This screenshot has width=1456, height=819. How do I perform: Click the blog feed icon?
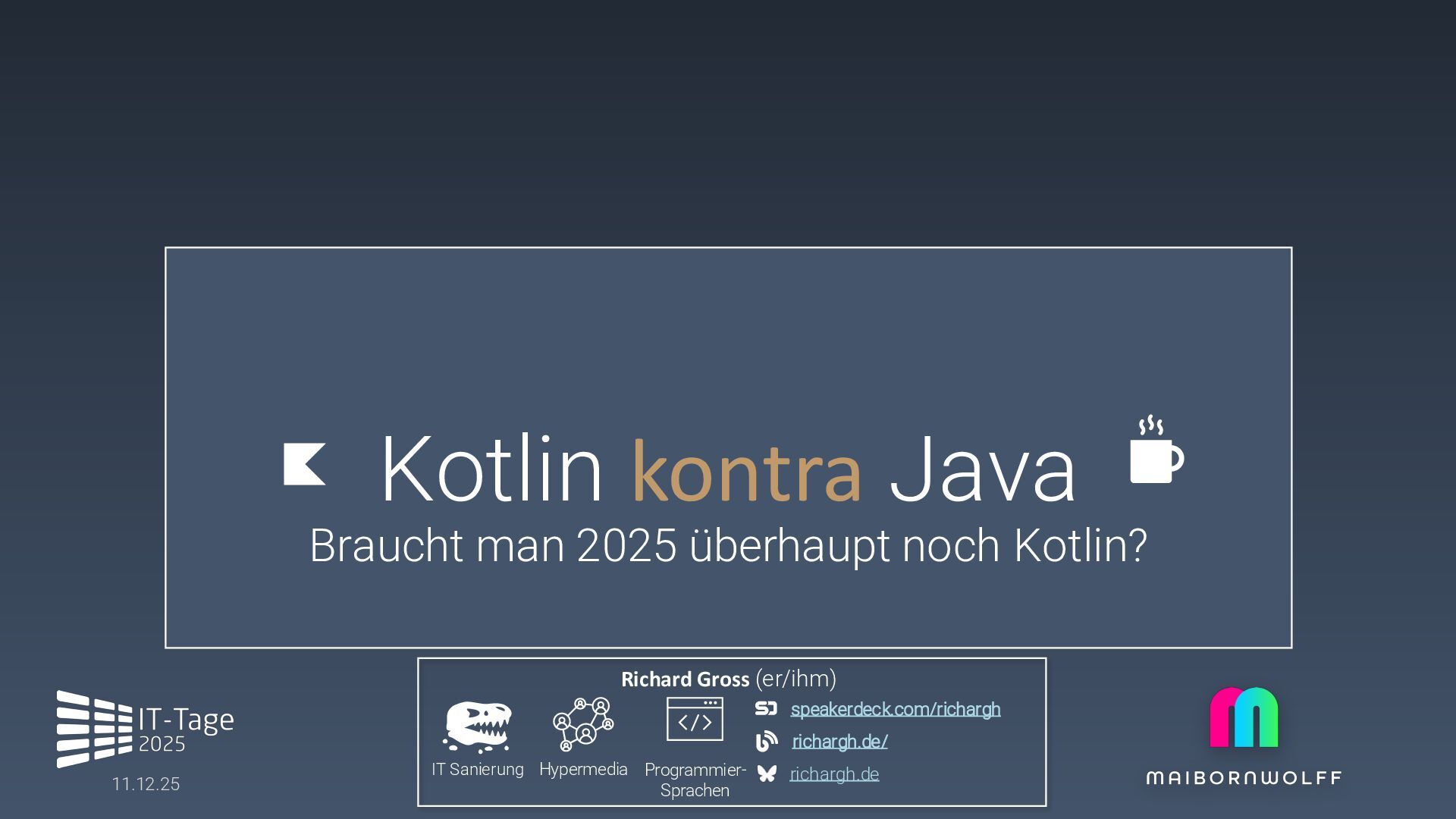coord(767,741)
